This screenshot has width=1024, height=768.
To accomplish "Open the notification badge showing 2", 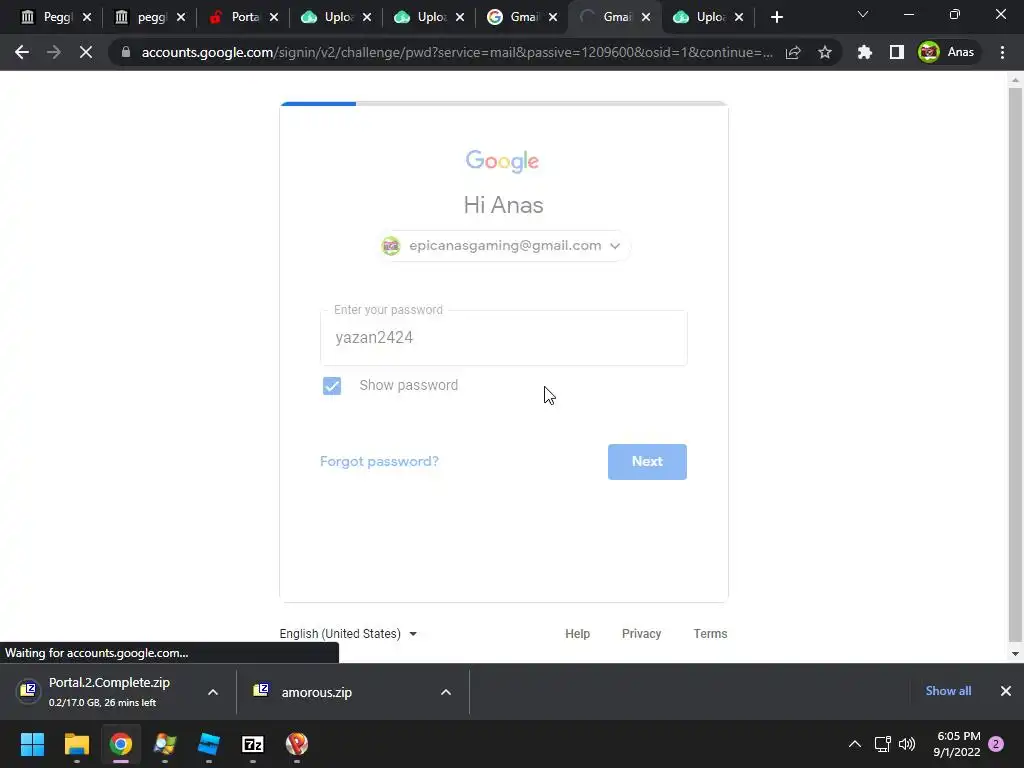I will [x=997, y=744].
